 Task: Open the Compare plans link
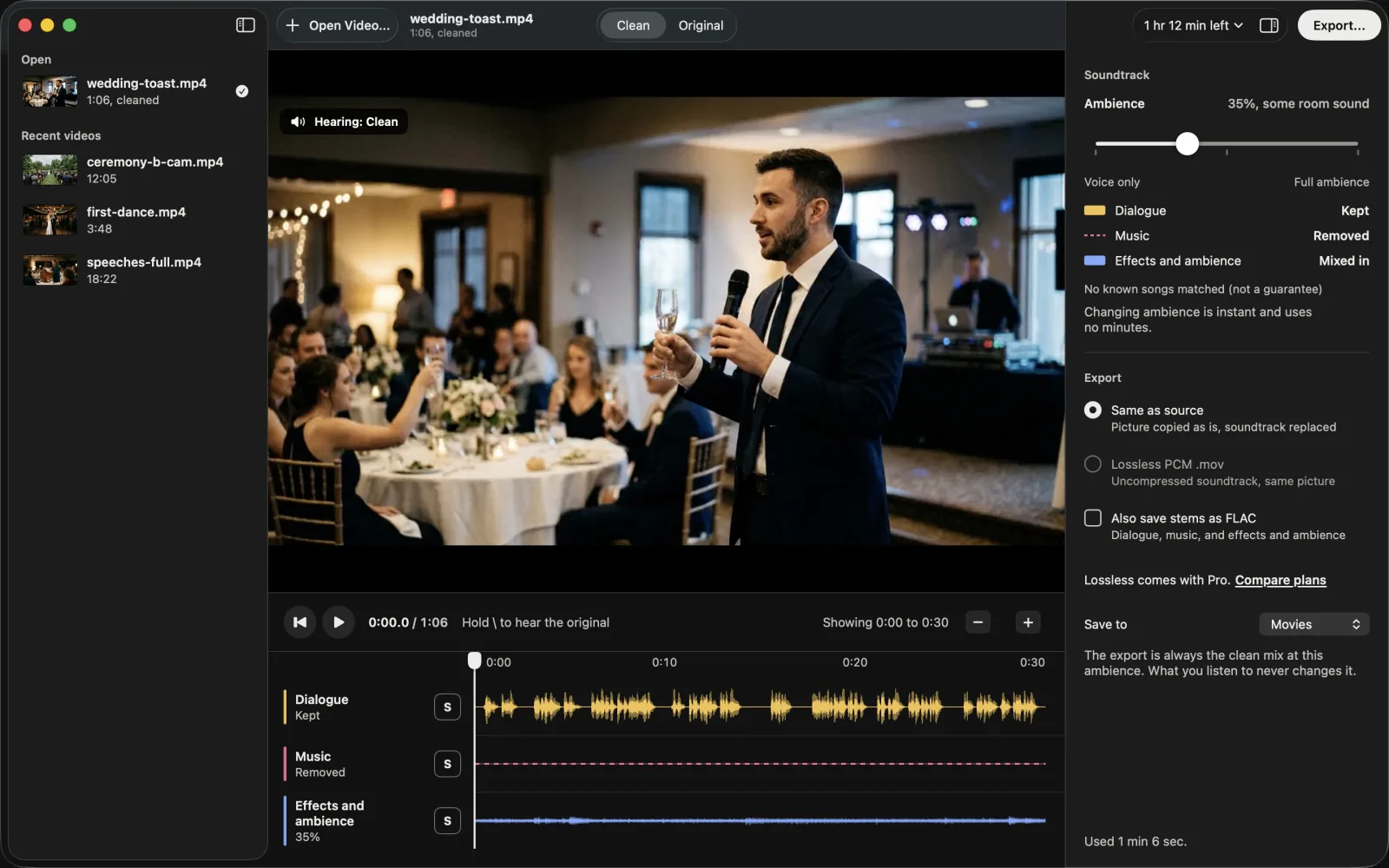pyautogui.click(x=1280, y=580)
